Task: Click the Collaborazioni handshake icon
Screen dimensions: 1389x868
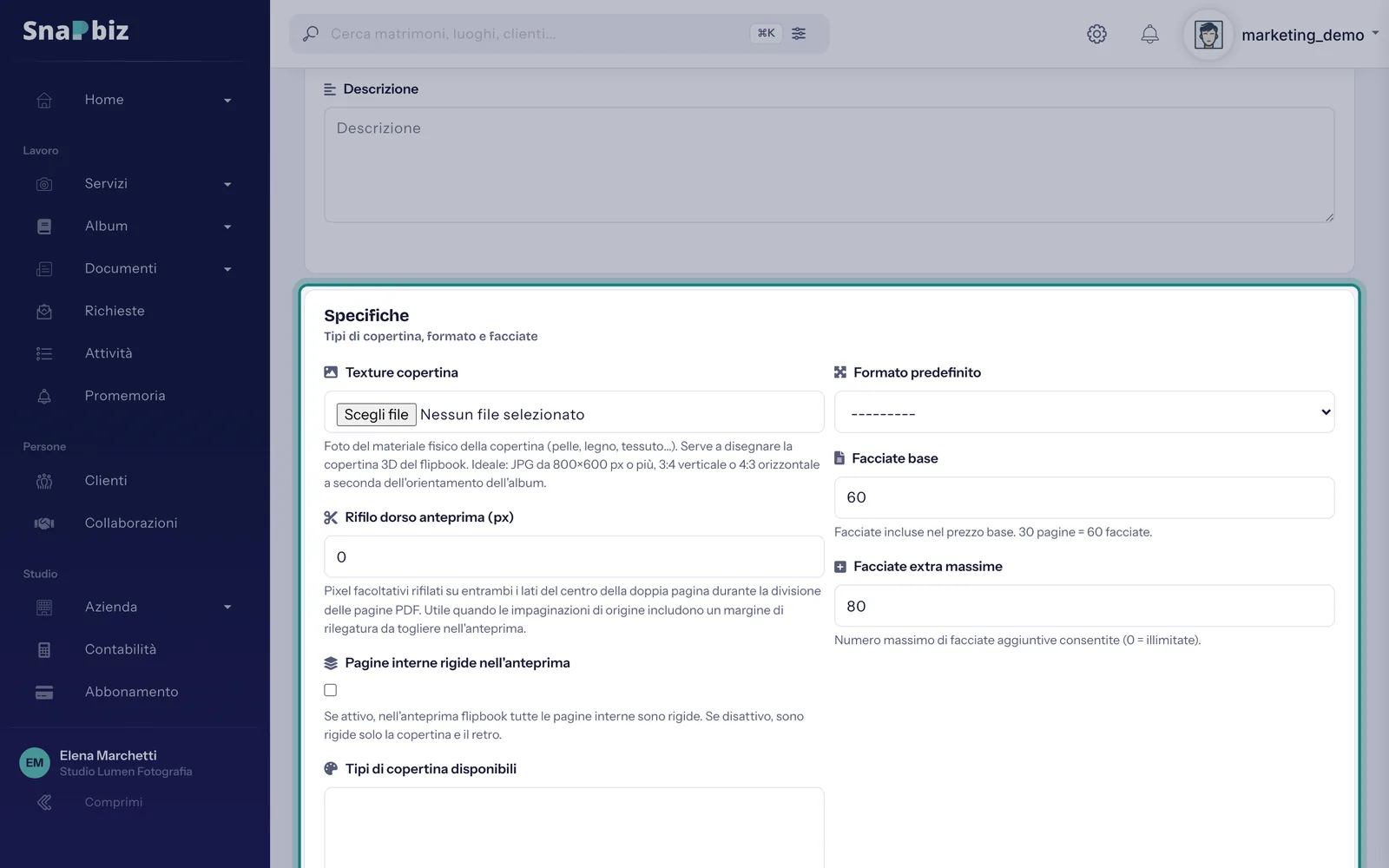Action: [44, 523]
